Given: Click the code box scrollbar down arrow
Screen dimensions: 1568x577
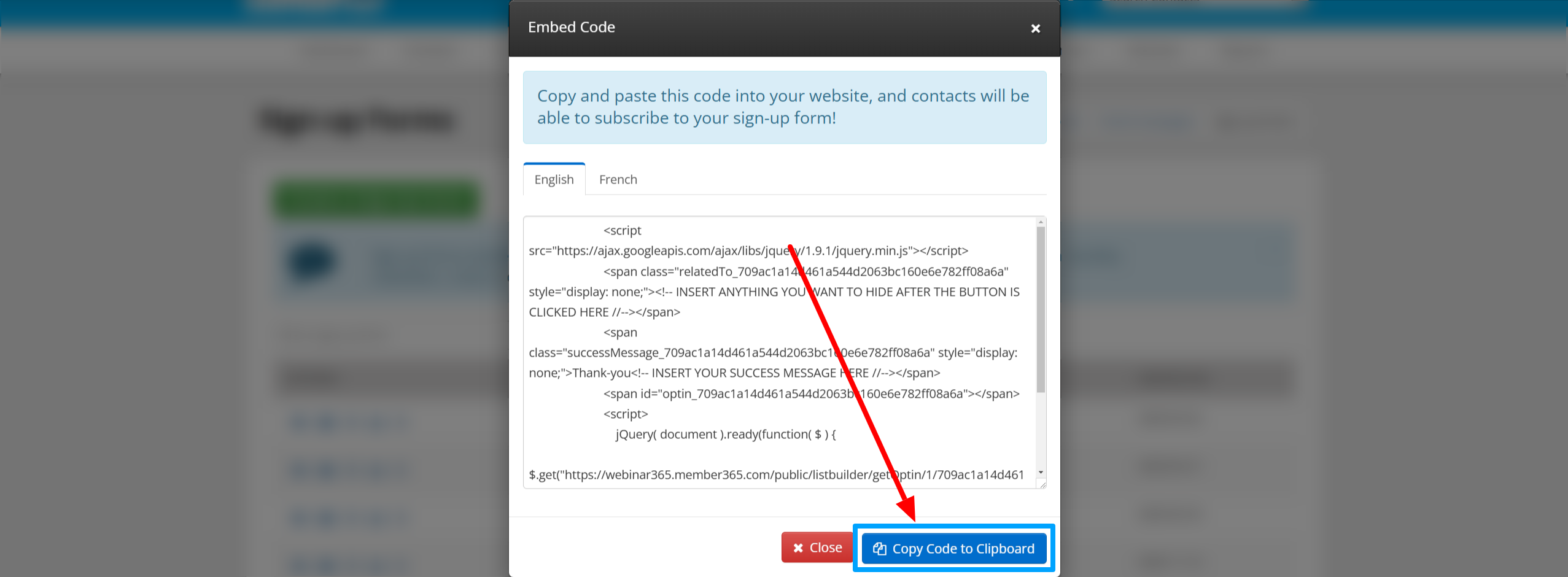Looking at the screenshot, I should [1041, 472].
